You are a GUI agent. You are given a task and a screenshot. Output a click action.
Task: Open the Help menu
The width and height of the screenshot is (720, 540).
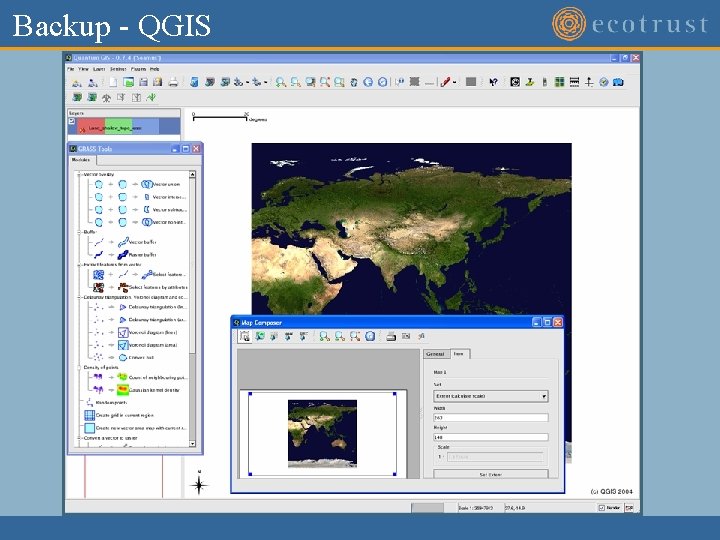pyautogui.click(x=155, y=69)
